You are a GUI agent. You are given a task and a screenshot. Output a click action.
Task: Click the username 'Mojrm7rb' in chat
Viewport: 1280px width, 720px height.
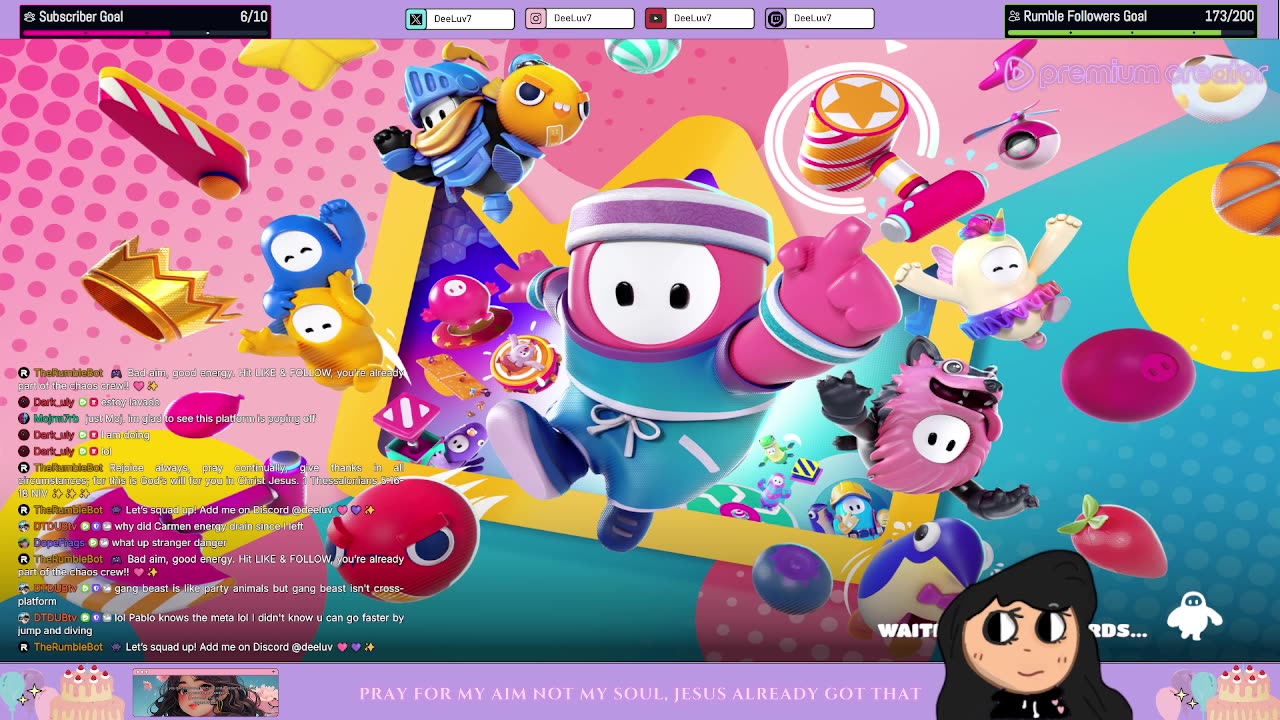pos(56,419)
